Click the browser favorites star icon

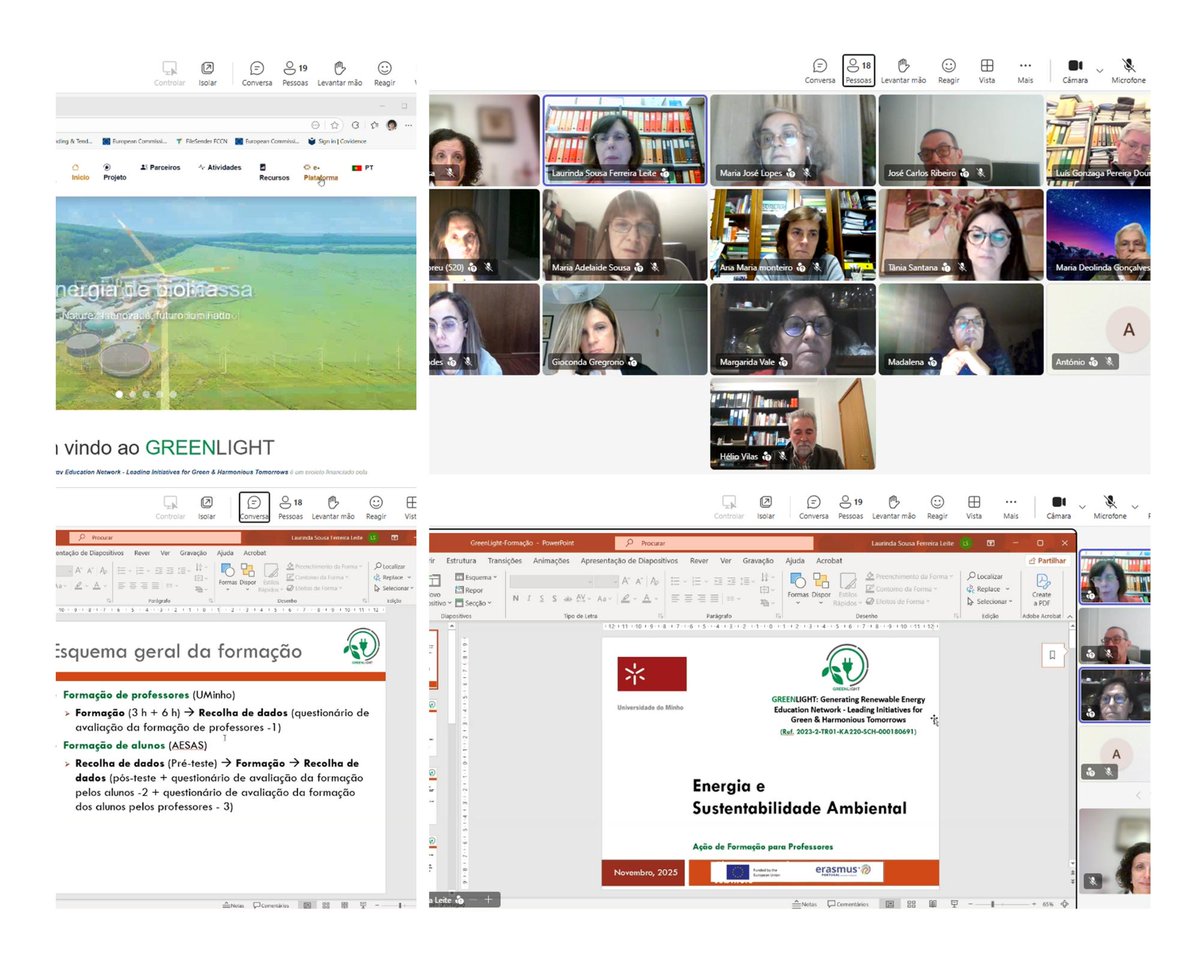(x=335, y=125)
